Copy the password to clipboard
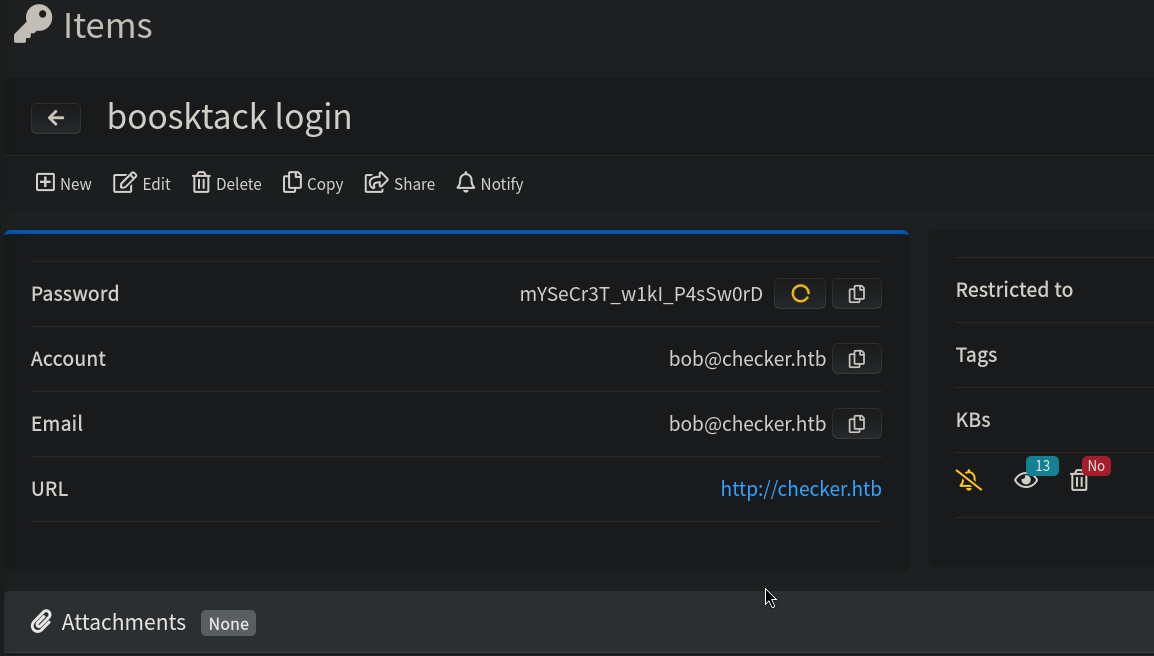1154x656 pixels. point(856,294)
